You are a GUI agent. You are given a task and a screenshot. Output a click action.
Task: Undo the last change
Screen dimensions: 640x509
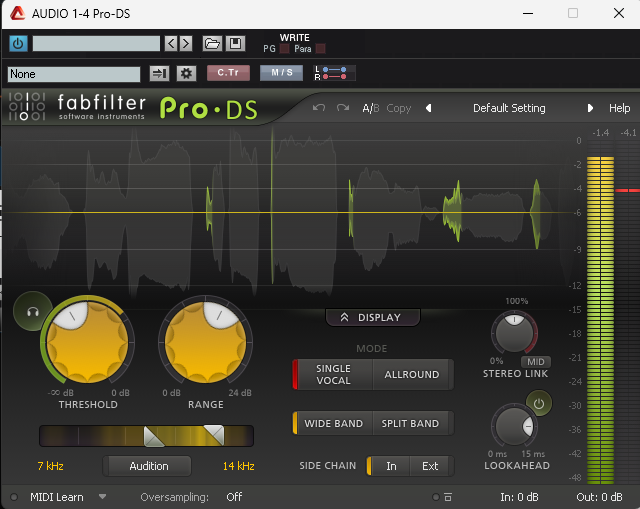[319, 108]
